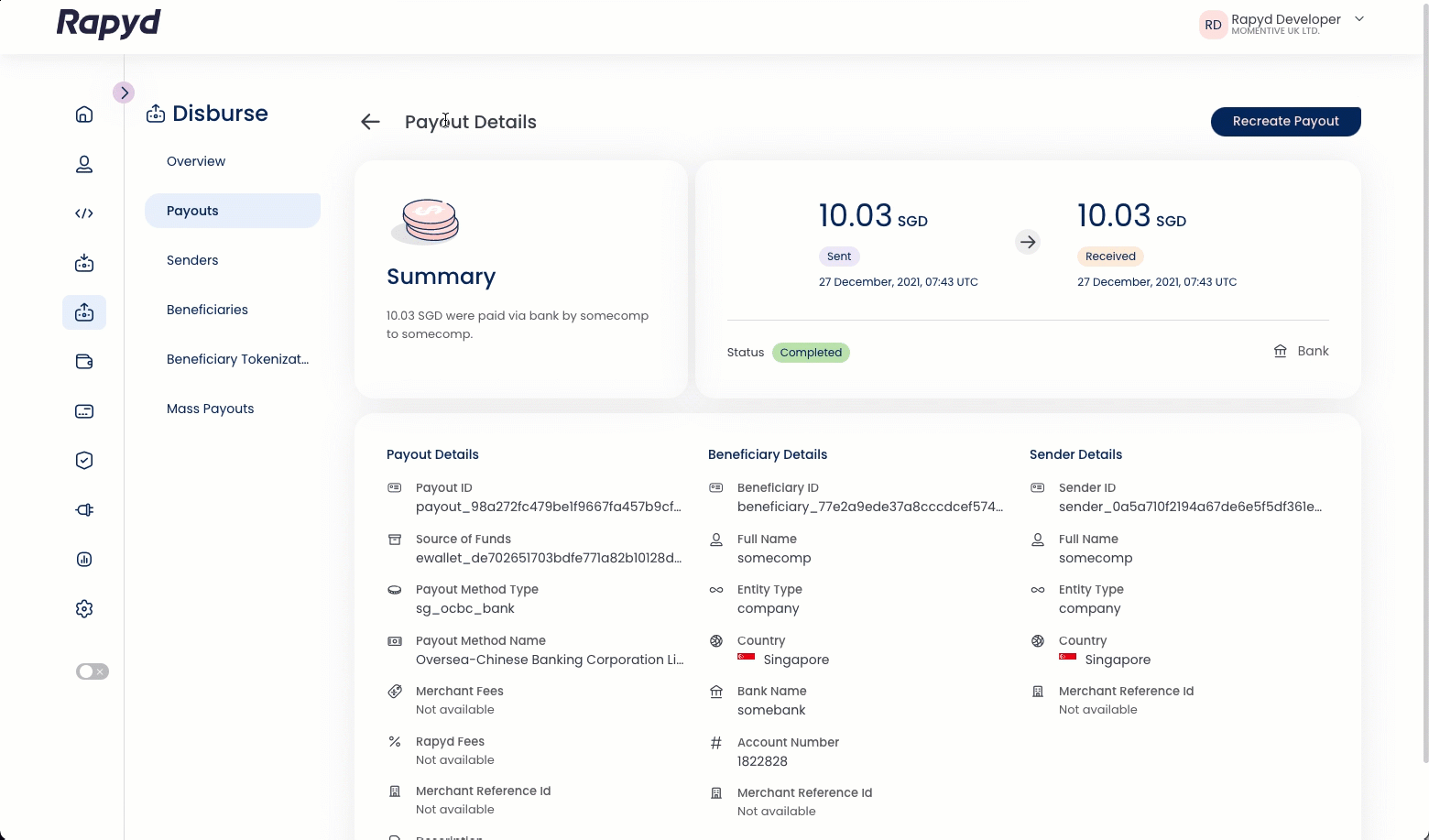
Task: Click the Merchant Fees tag icon
Action: [395, 691]
